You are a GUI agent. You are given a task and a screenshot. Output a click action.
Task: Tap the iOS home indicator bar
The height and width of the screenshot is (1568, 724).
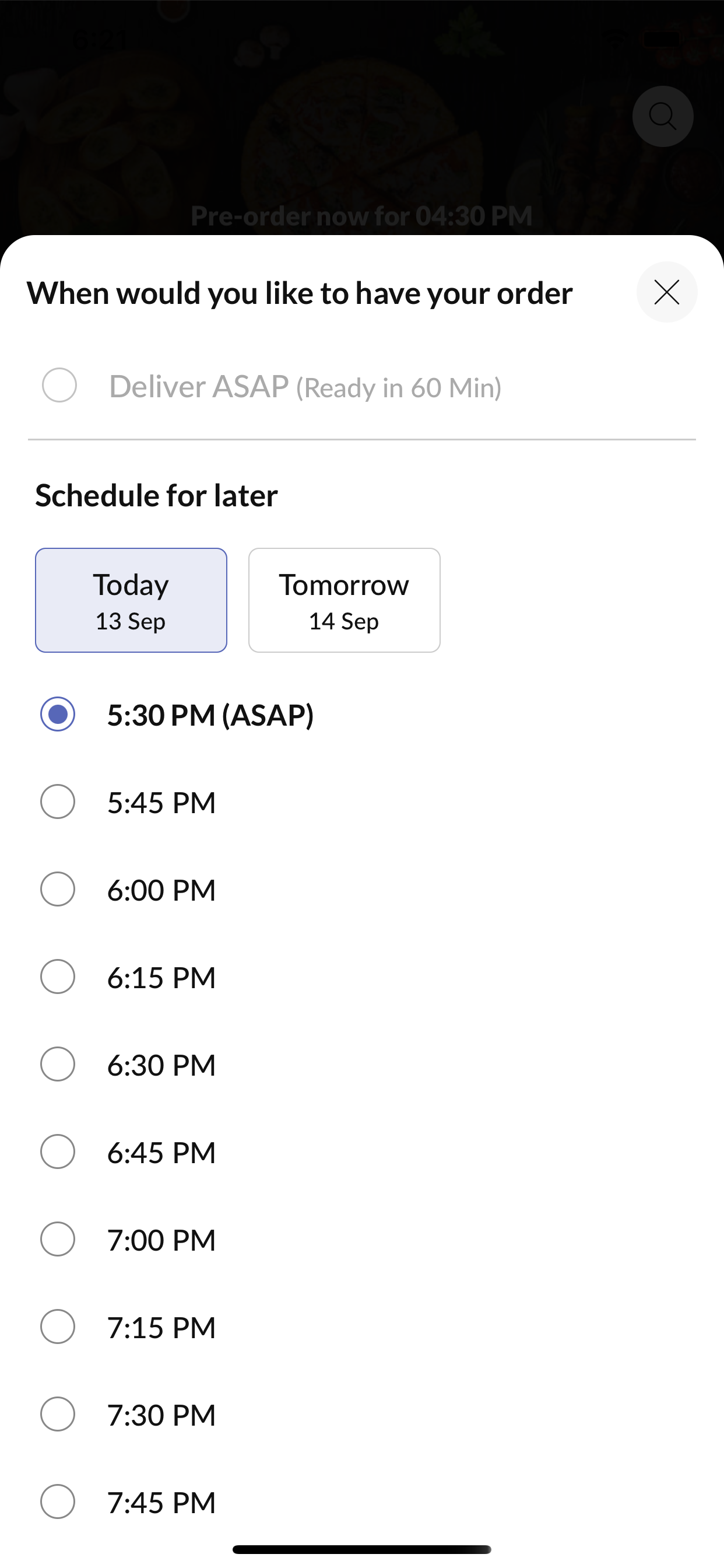pyautogui.click(x=362, y=1549)
